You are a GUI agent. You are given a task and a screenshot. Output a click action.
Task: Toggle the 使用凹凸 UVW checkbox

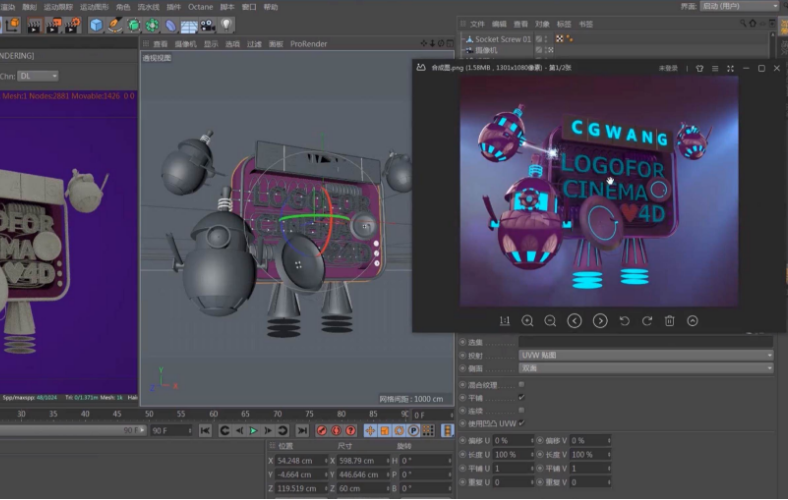click(x=521, y=423)
